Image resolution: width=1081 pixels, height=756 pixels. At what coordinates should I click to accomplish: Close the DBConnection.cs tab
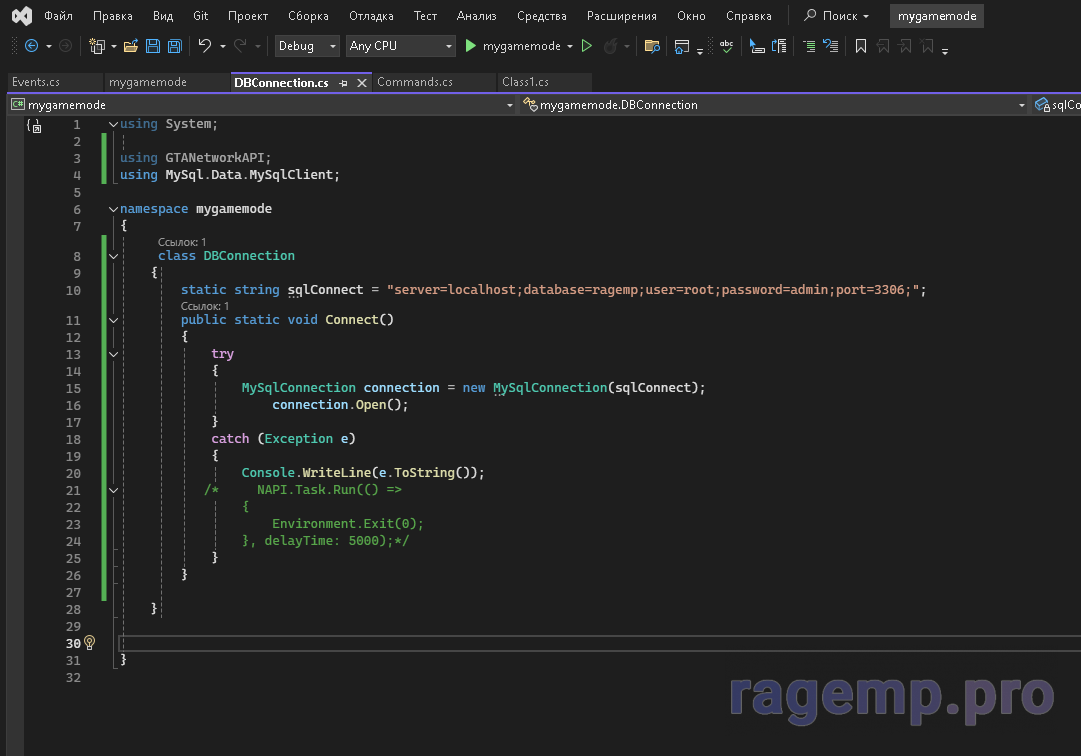[x=361, y=83]
